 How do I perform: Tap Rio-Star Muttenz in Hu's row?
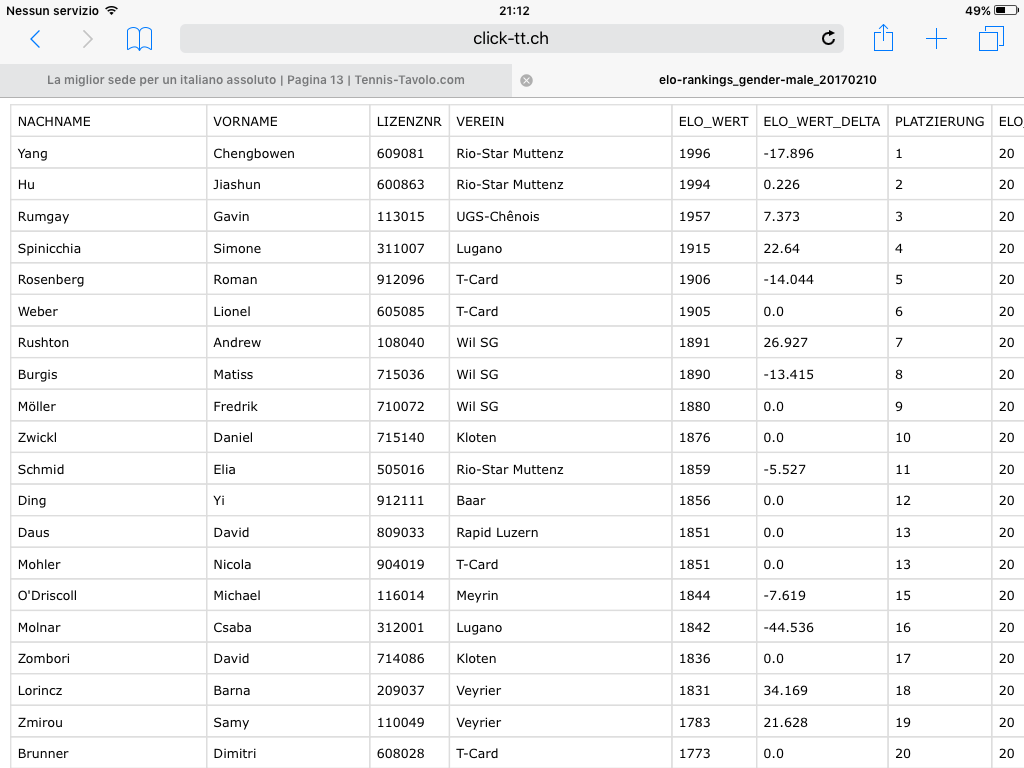point(510,185)
